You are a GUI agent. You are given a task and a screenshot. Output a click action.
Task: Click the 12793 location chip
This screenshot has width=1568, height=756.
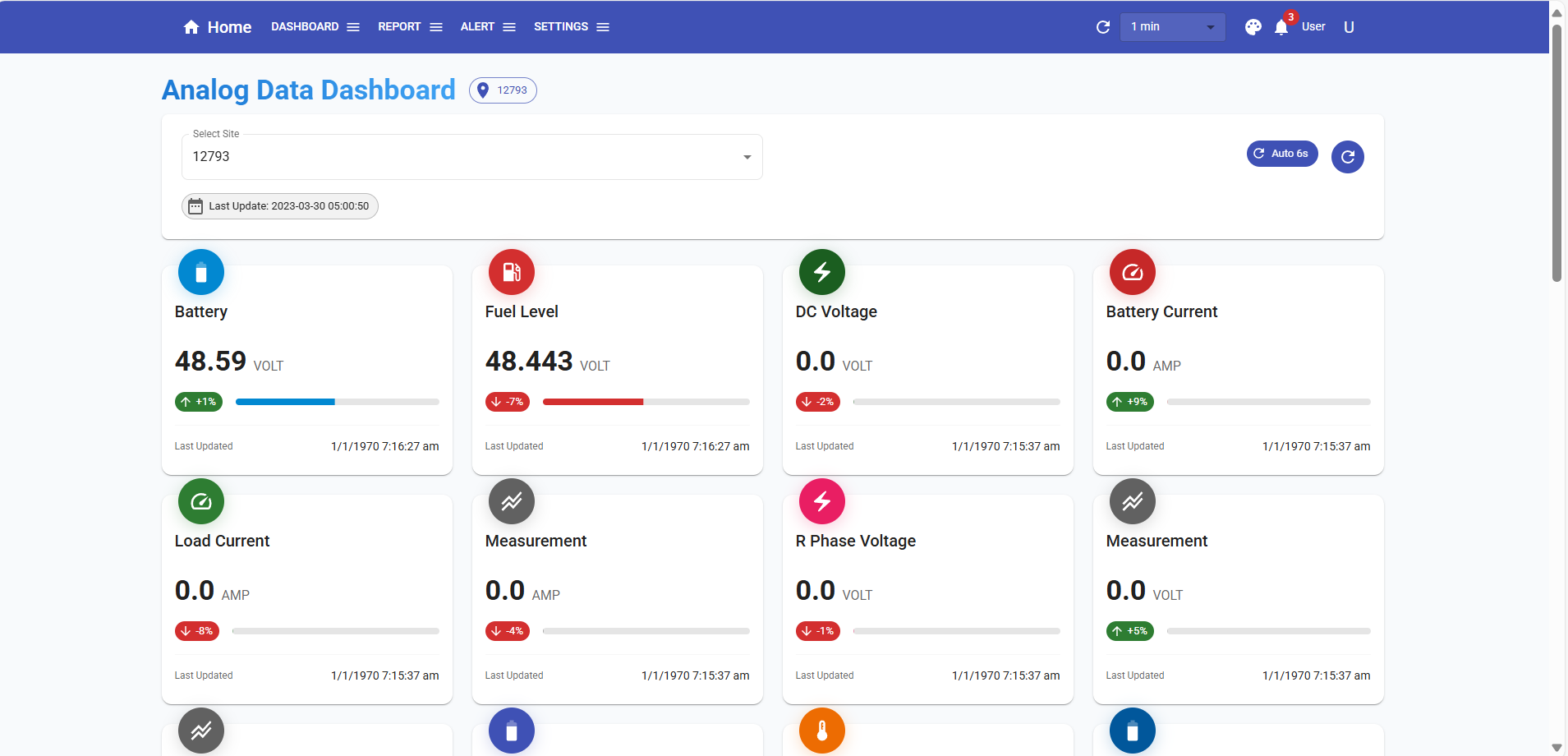click(x=503, y=90)
